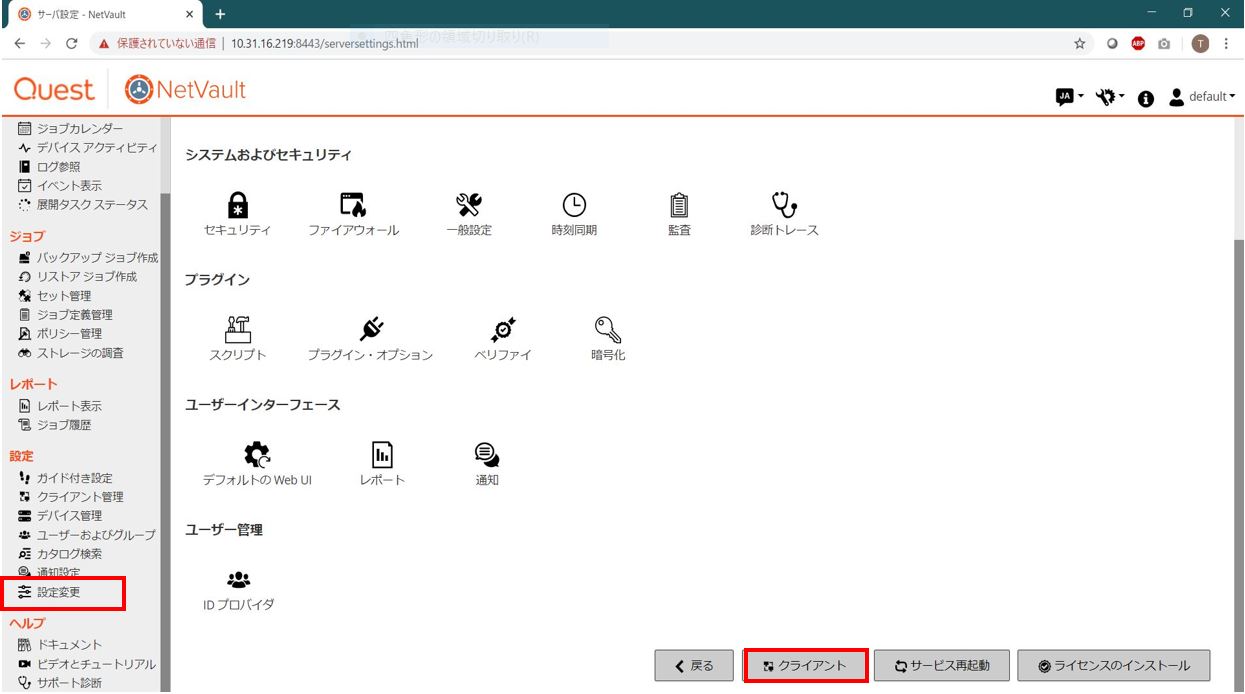The width and height of the screenshot is (1245, 694).
Task: Click the browser back arrow
Action: click(20, 43)
